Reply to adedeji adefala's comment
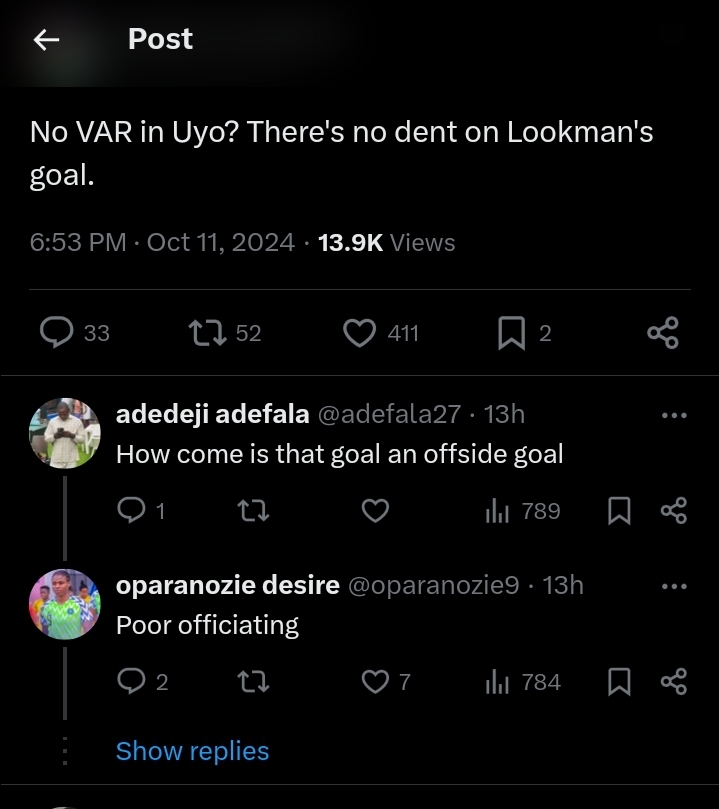 [132, 511]
